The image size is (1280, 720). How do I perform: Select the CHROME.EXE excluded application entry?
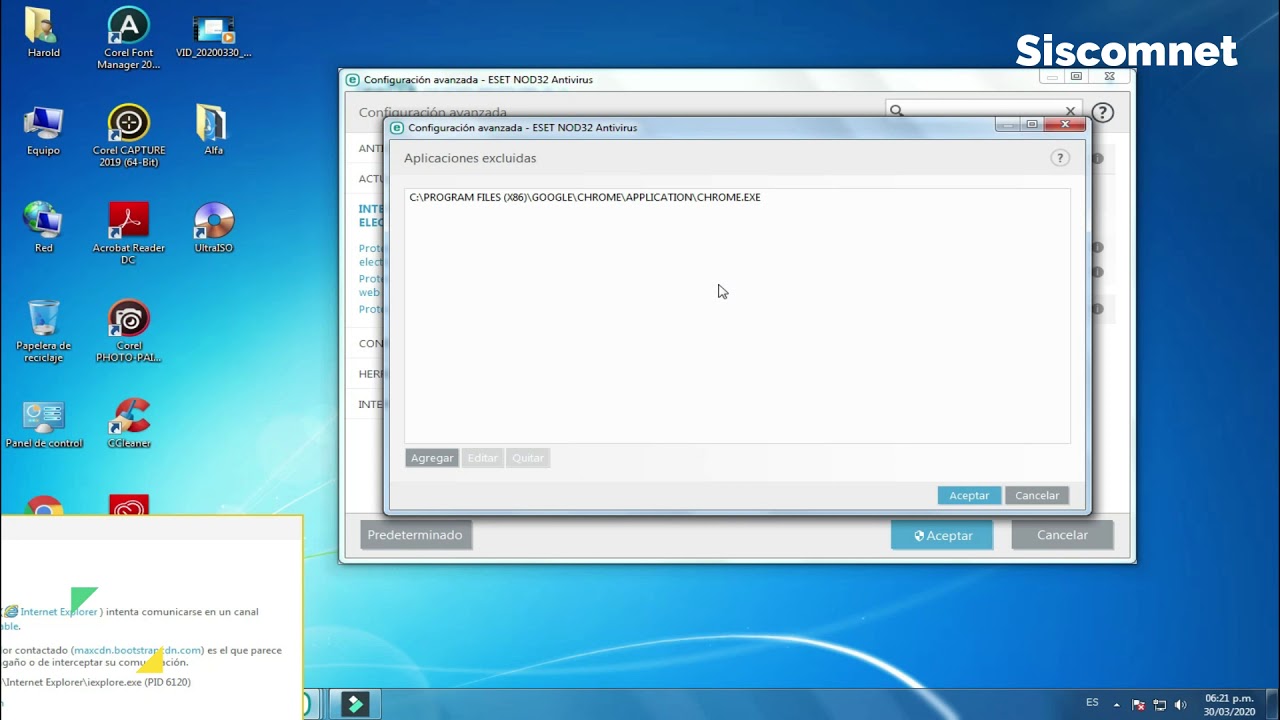click(585, 197)
